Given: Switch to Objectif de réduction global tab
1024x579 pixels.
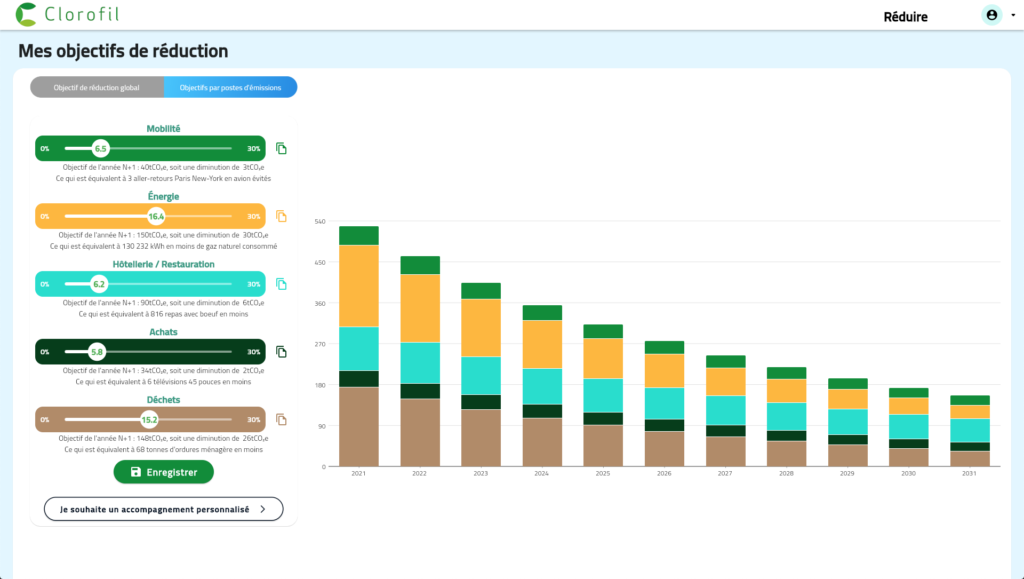Looking at the screenshot, I should [97, 87].
